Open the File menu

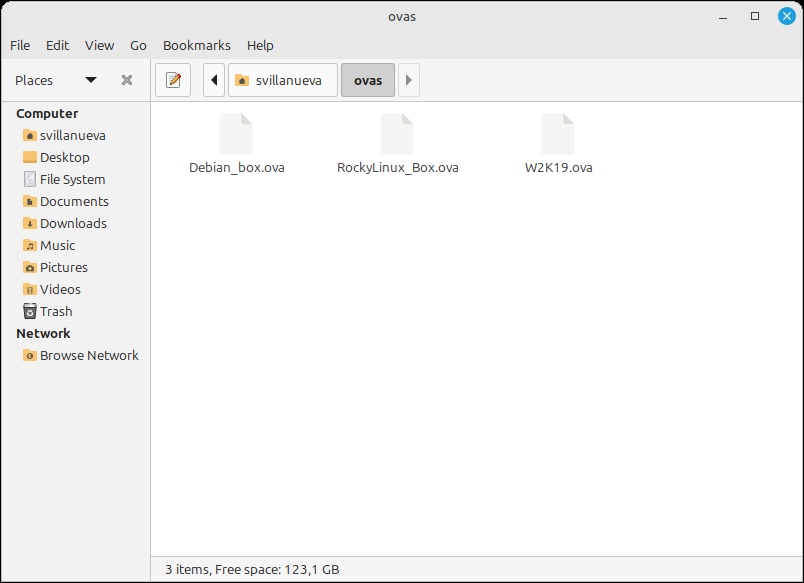point(20,46)
